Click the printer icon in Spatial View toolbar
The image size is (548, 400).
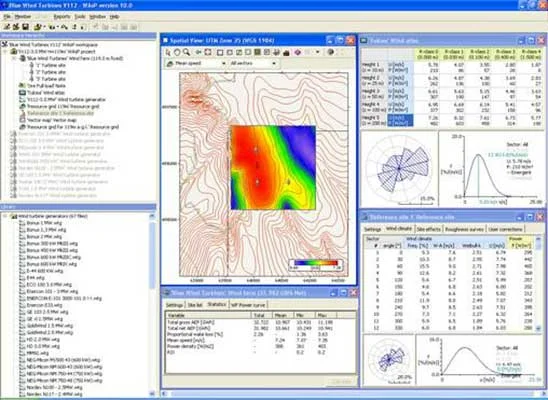coord(276,52)
